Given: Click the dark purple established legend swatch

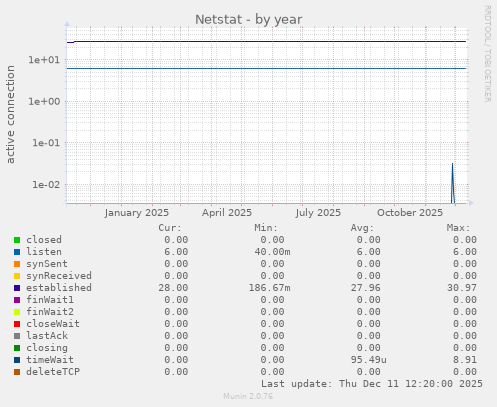Looking at the screenshot, I should point(17,288).
